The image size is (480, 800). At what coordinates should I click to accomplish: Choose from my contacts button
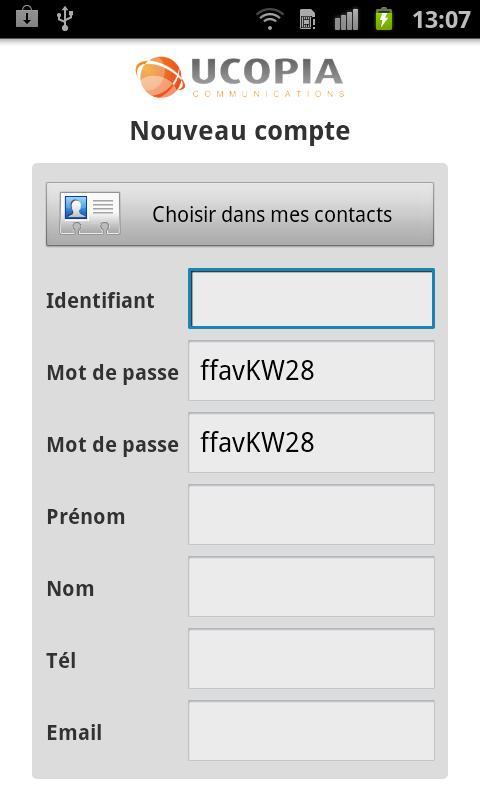click(x=240, y=214)
